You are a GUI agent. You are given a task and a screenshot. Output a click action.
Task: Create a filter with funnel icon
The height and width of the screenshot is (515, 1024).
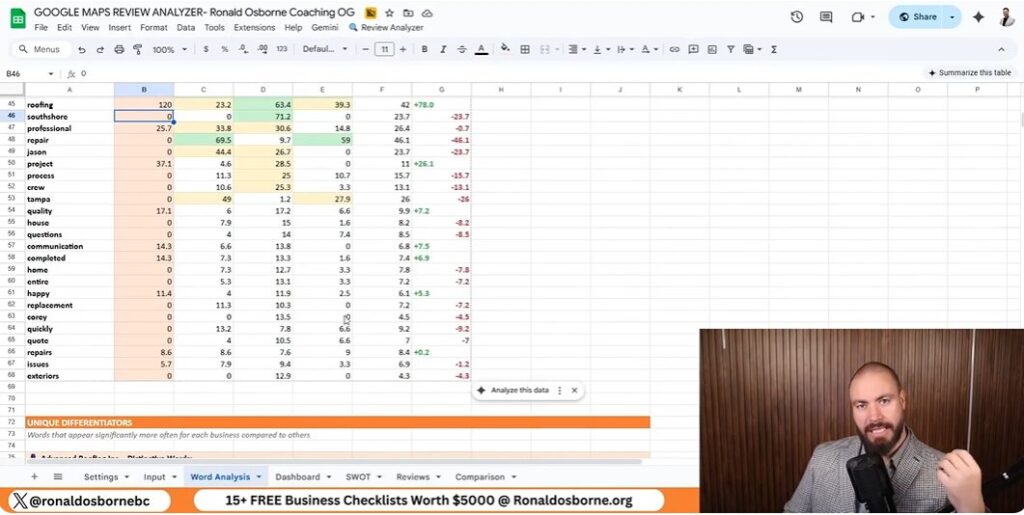[731, 50]
